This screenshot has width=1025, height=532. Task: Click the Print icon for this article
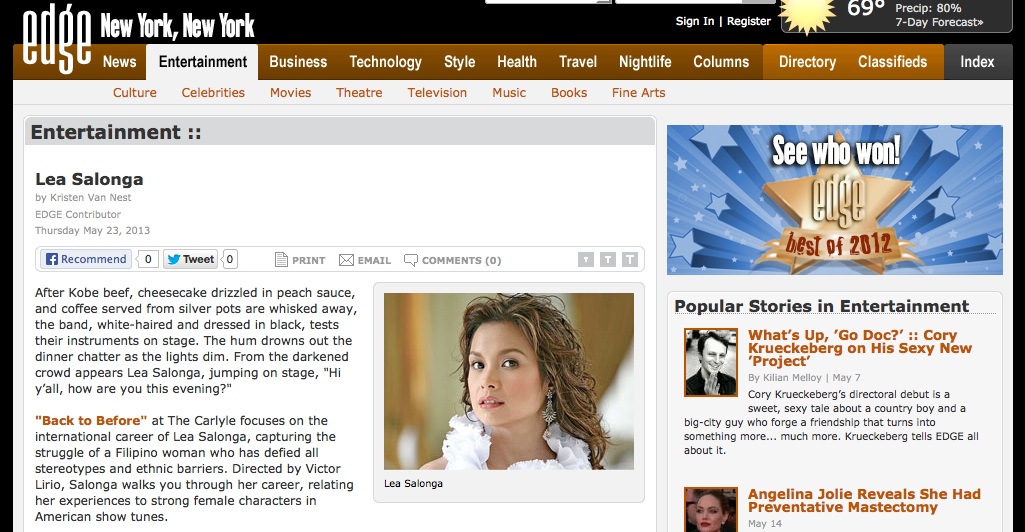coord(283,260)
